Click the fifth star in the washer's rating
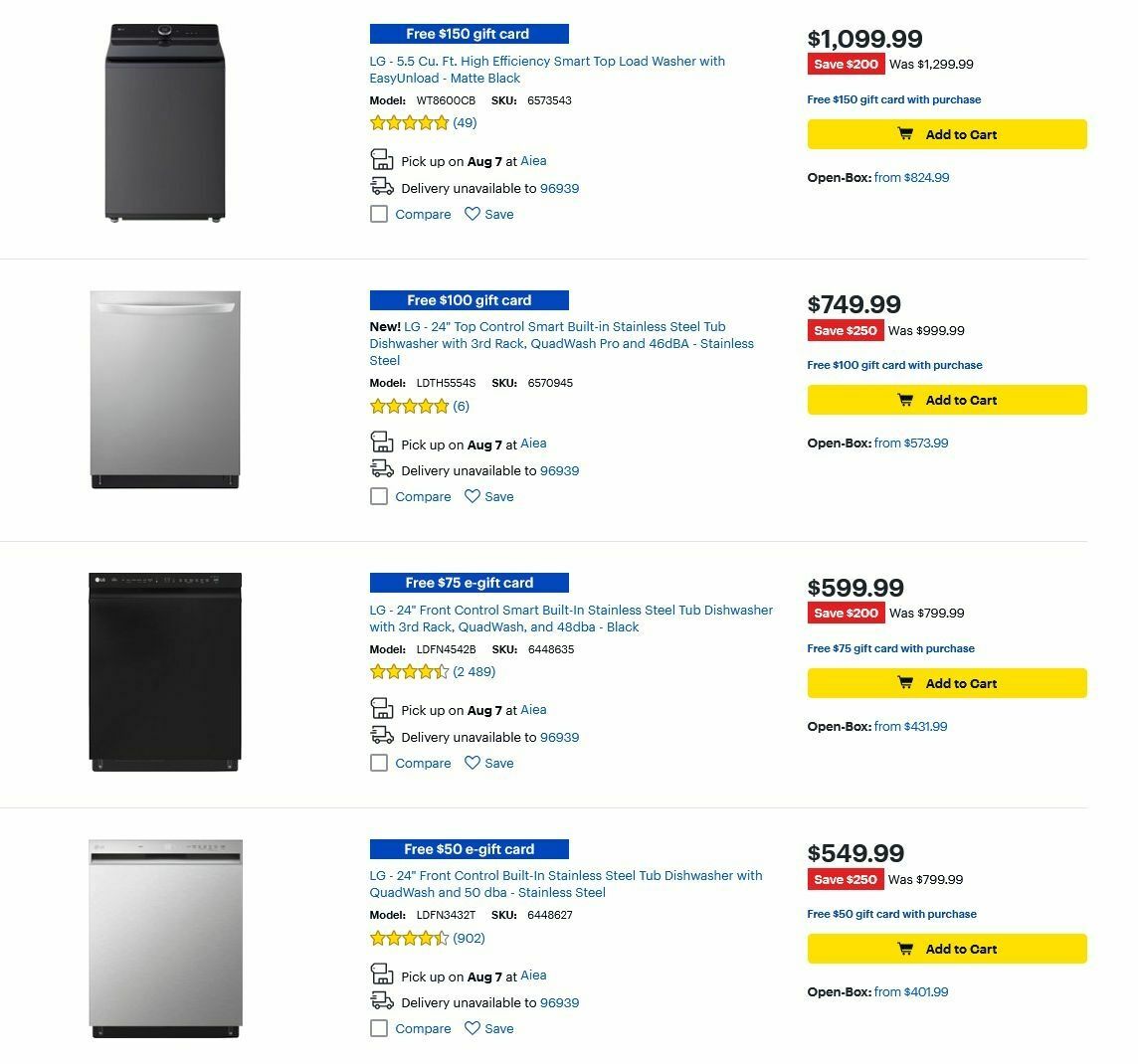 [441, 122]
